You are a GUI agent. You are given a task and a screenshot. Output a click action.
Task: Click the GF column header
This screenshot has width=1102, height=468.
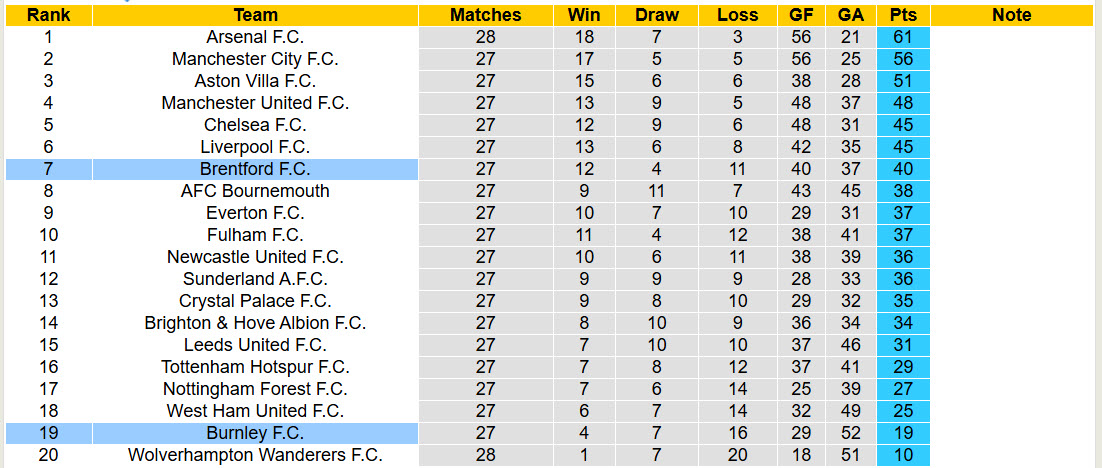(801, 15)
